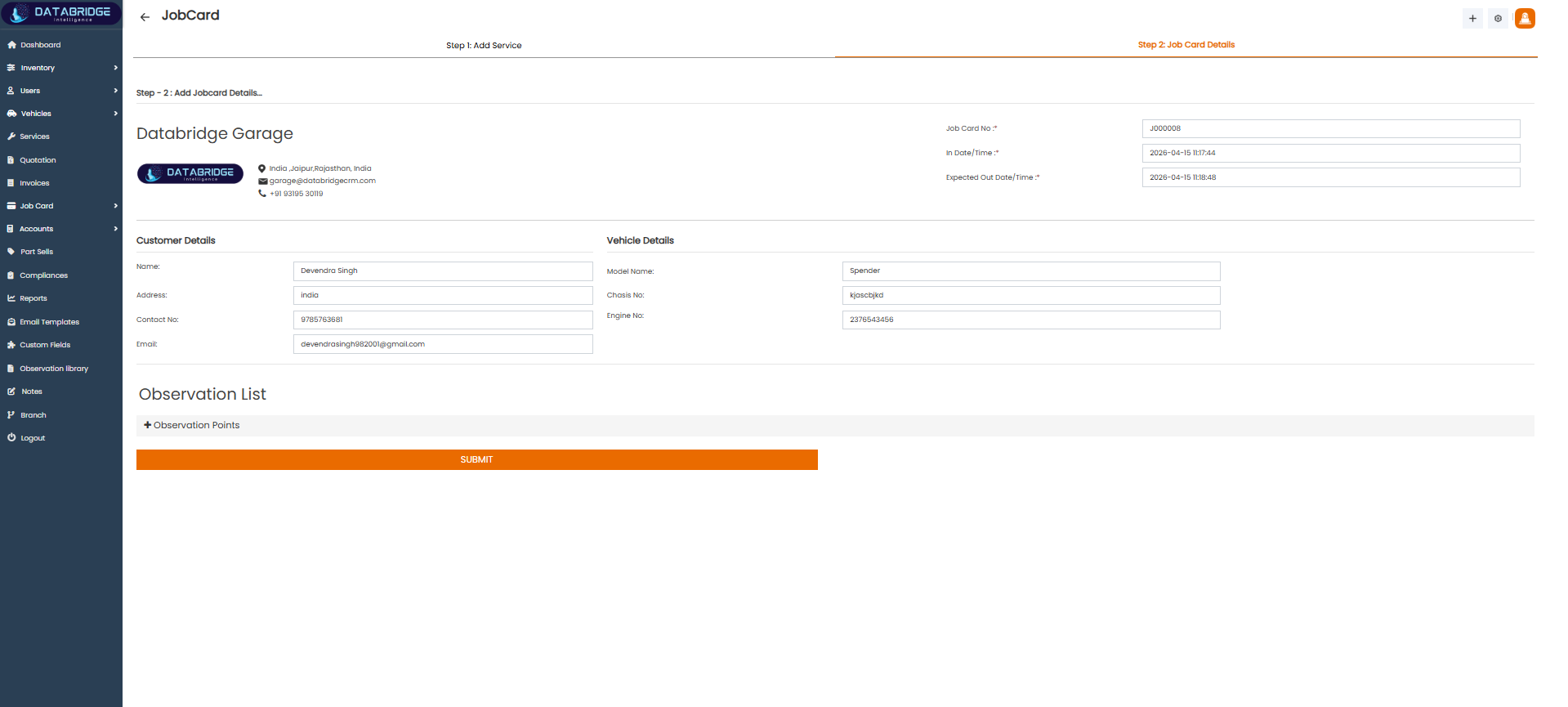The width and height of the screenshot is (1568, 707).
Task: Open Dashboard from the sidebar
Action: (41, 45)
